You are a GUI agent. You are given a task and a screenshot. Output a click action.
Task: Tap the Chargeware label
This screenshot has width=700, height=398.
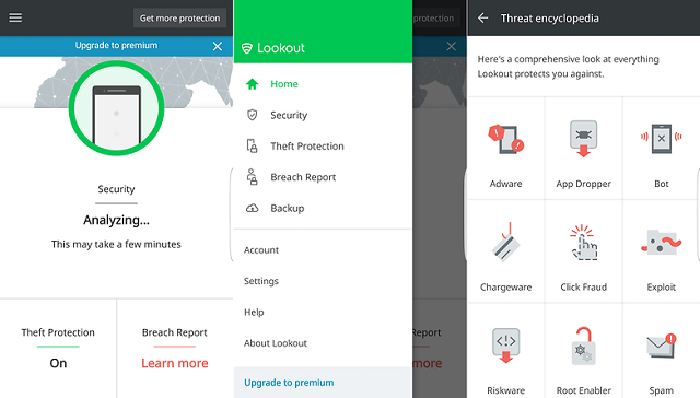[x=506, y=287]
